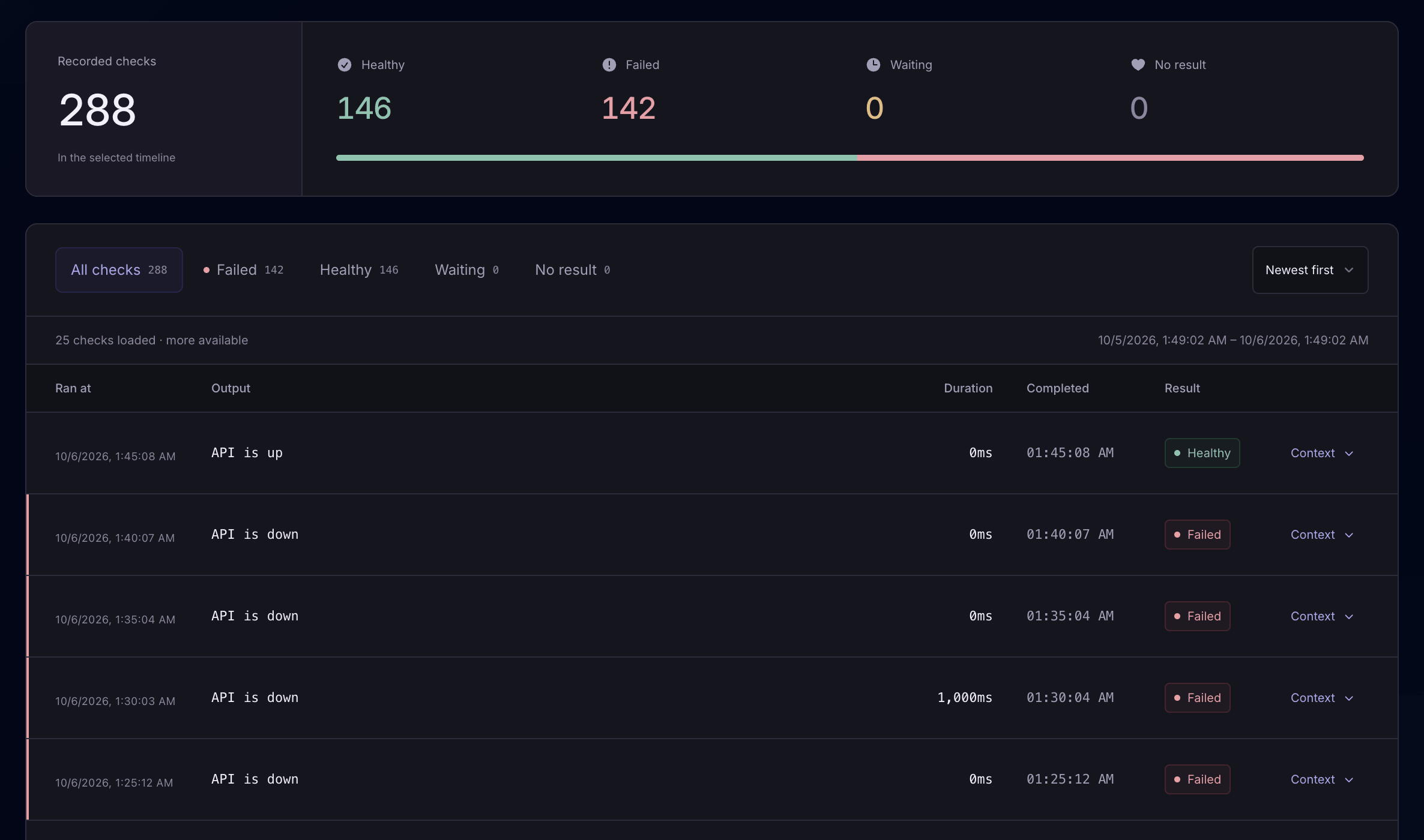Click the red failed segment of status bar
1424x840 pixels.
(1111, 158)
